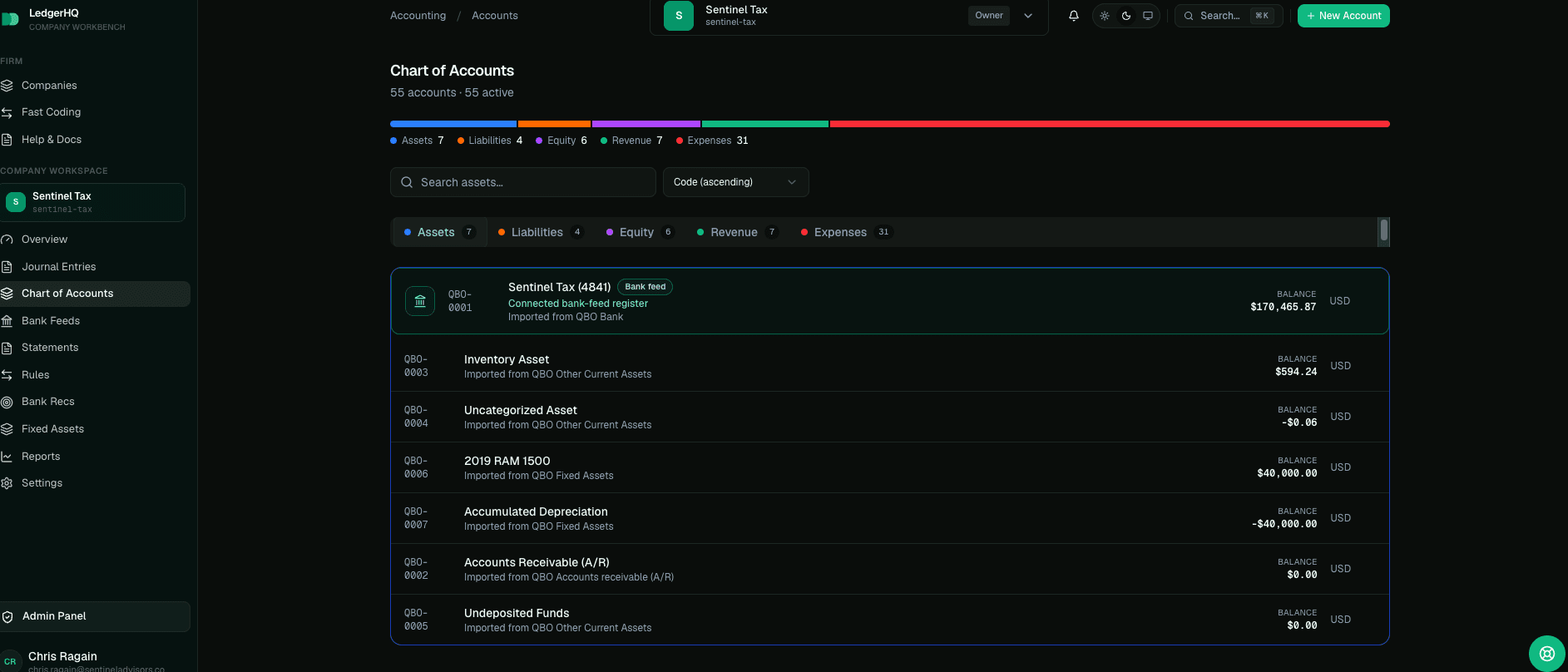Click the magnifier icon in Search assets

coord(407,182)
